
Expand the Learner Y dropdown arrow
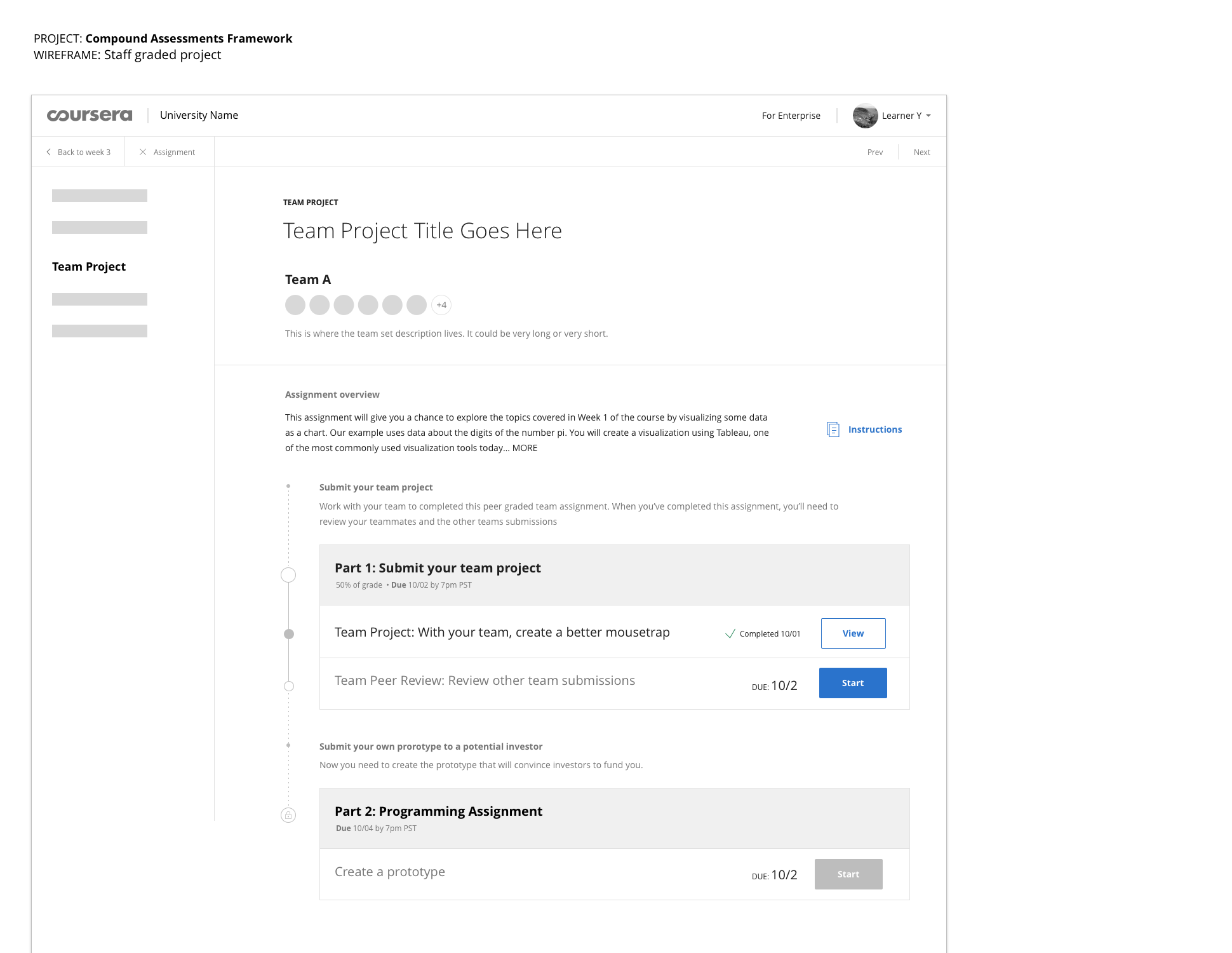click(x=928, y=116)
